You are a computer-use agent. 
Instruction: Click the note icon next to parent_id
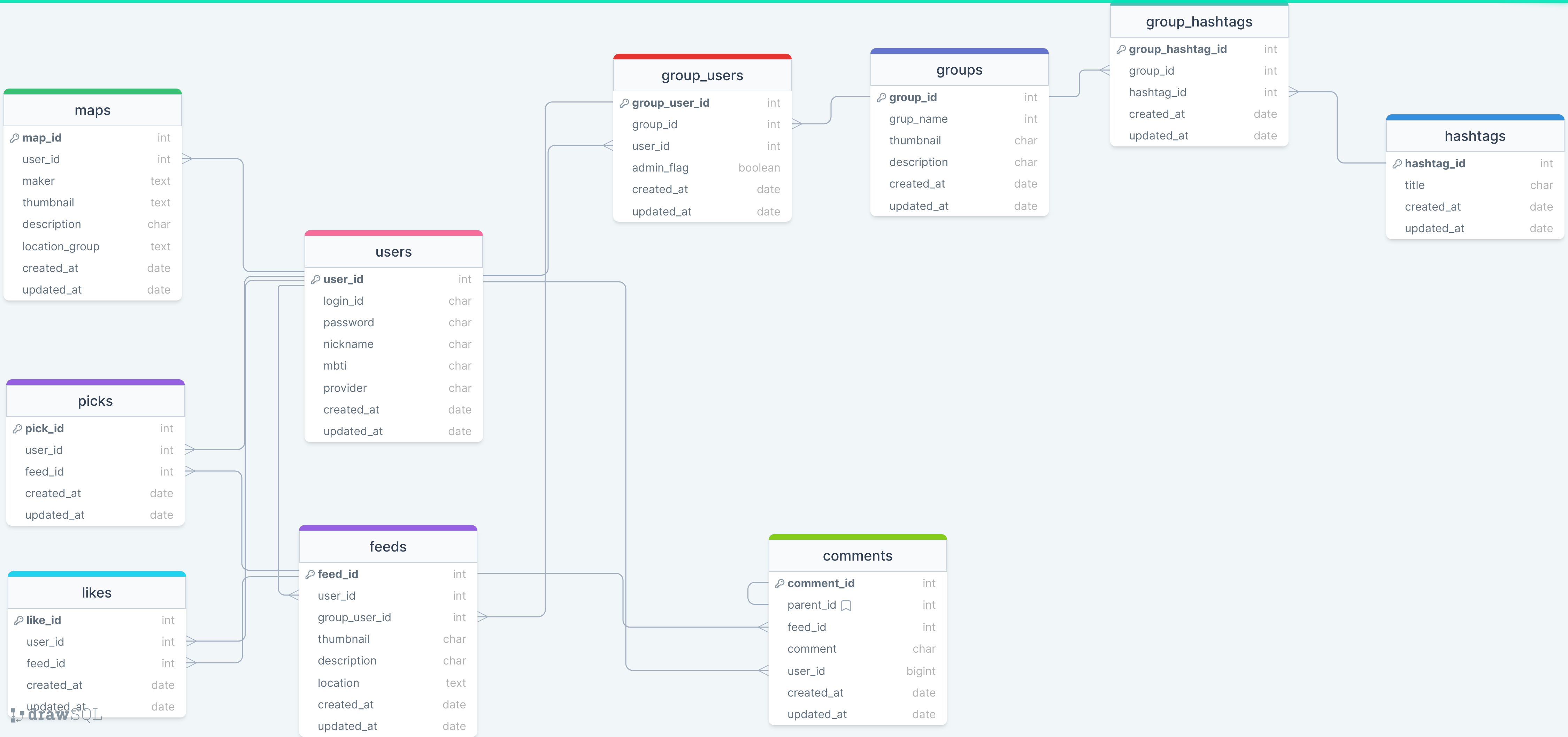[x=845, y=606]
